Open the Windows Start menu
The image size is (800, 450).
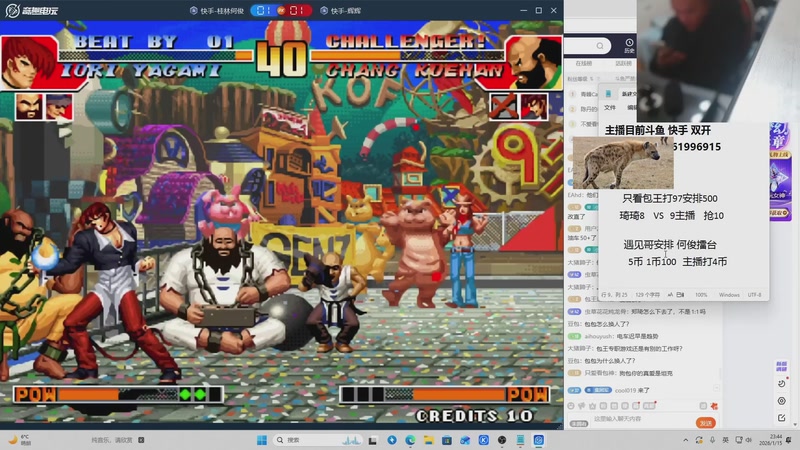click(x=262, y=440)
